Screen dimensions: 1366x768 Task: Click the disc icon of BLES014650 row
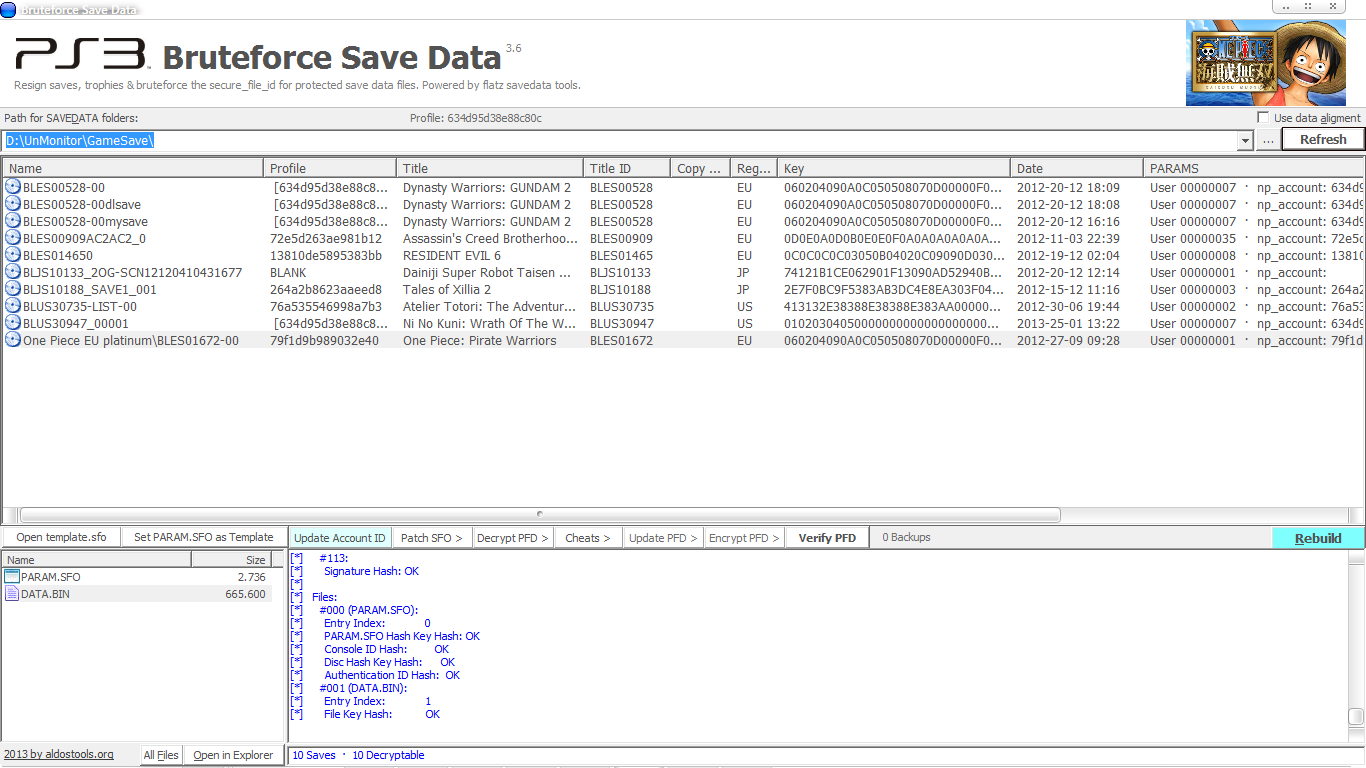coord(13,255)
